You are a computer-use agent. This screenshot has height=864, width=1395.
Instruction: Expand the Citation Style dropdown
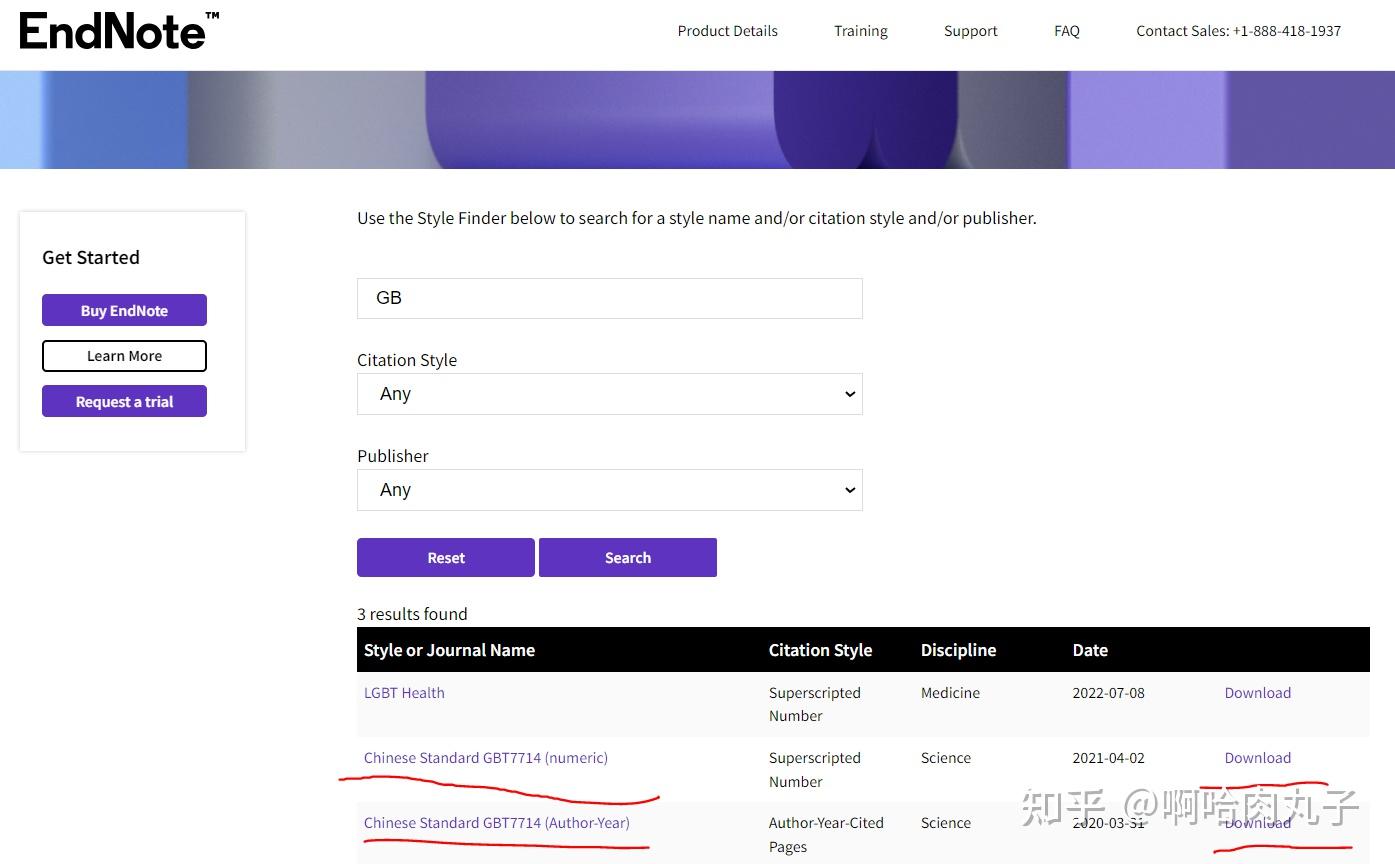click(x=609, y=394)
